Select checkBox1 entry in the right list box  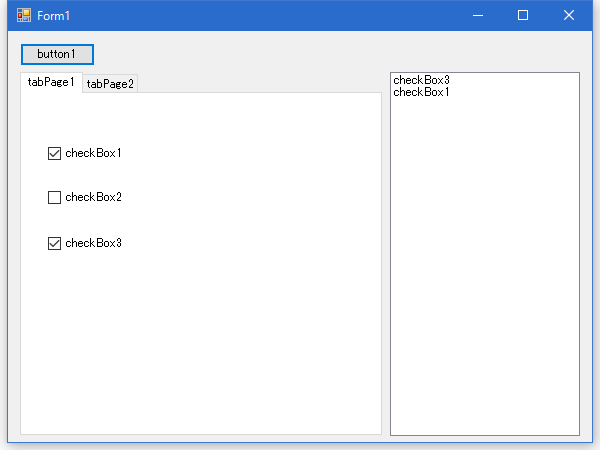[x=421, y=92]
